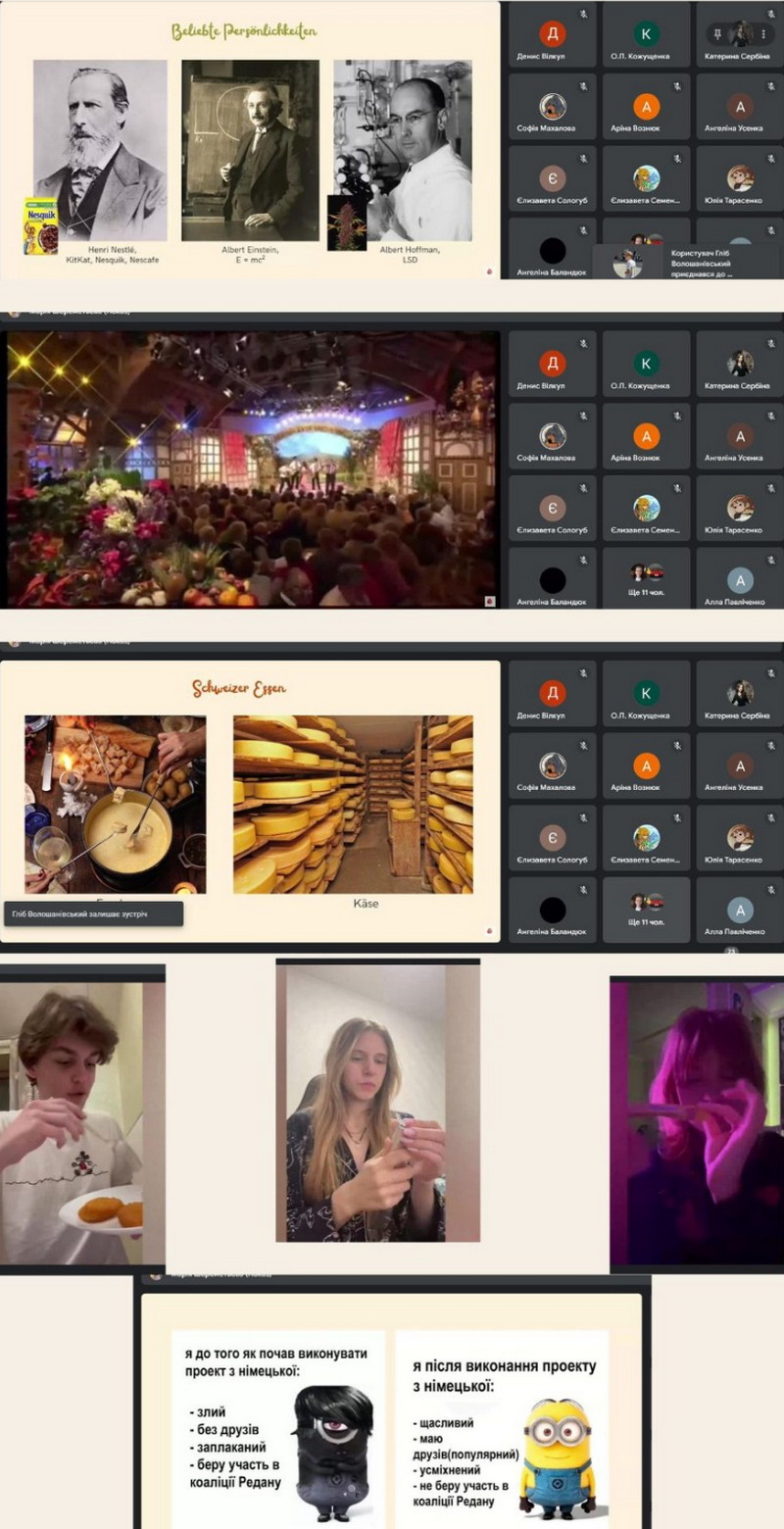Image resolution: width=784 pixels, height=1529 pixels.
Task: Click Софія Махалова's muted mic icon, Persönlichkeiten meeting
Action: pyautogui.click(x=583, y=86)
